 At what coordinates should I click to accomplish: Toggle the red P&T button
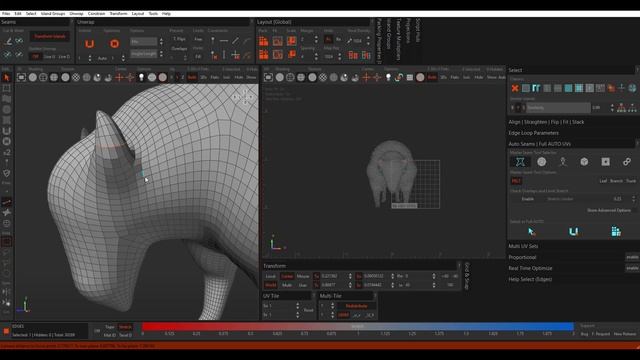(516, 181)
